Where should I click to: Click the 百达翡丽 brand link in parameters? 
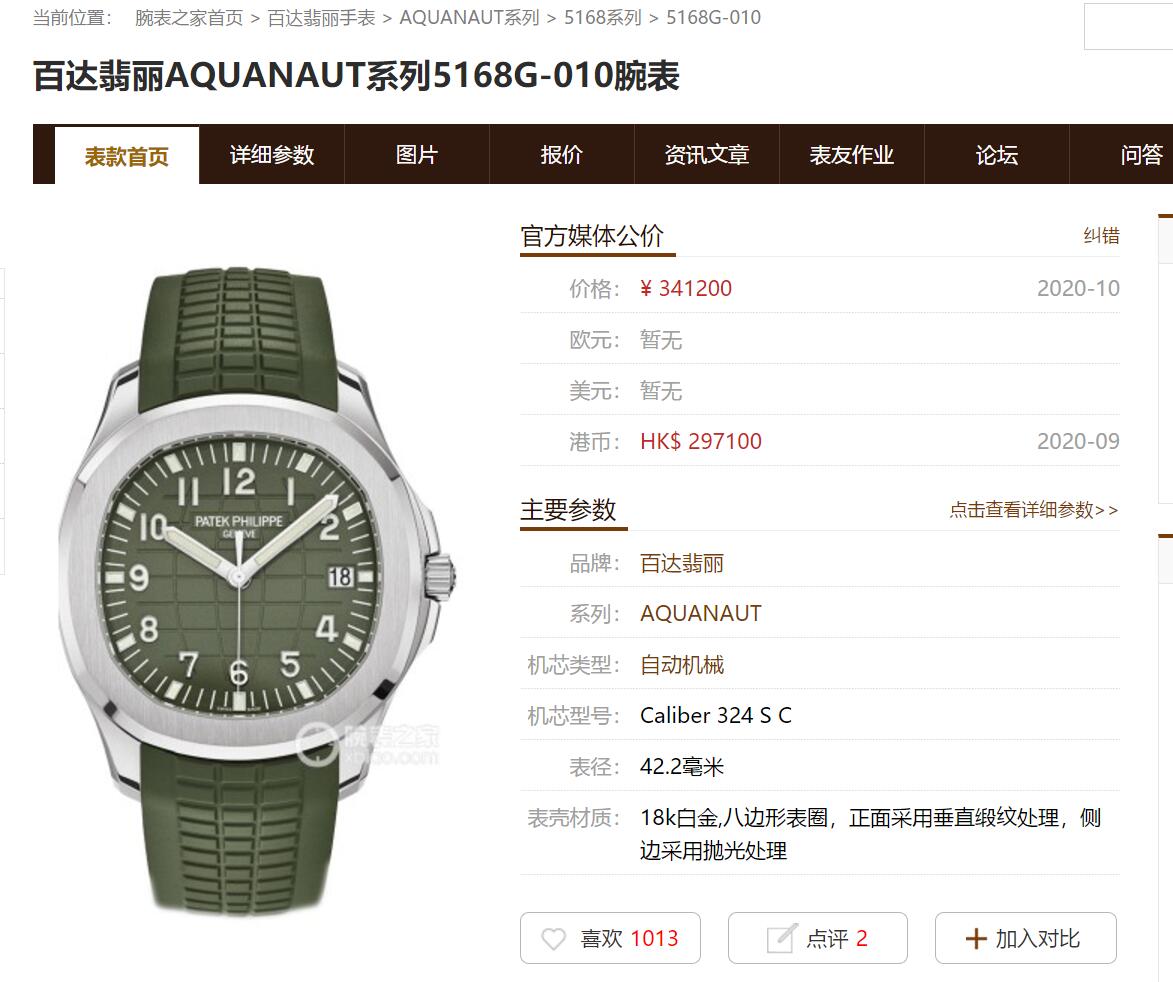[682, 563]
